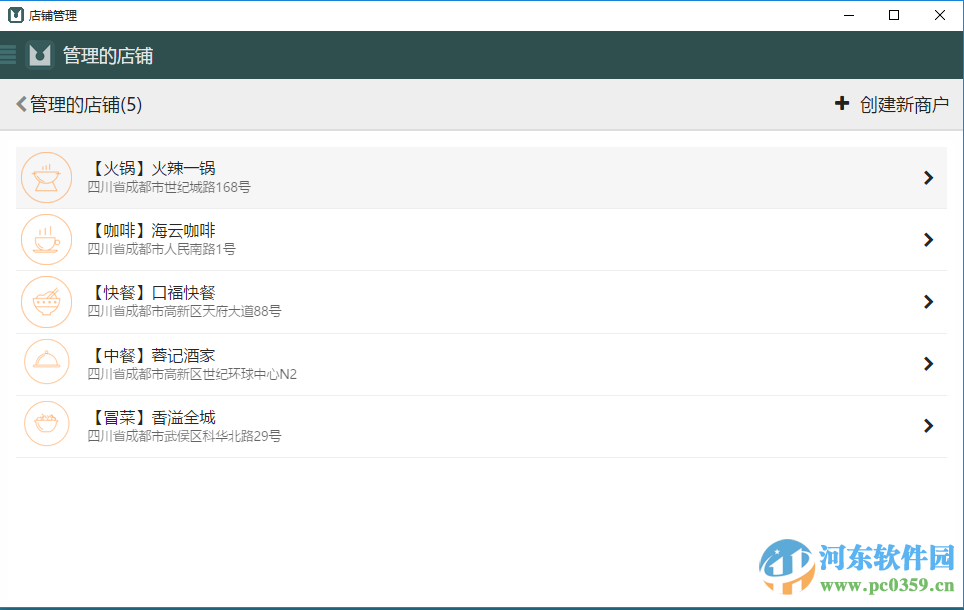Click address 四川省成都市人民南路1号
Viewport: 964px width, 610px height.
point(162,249)
